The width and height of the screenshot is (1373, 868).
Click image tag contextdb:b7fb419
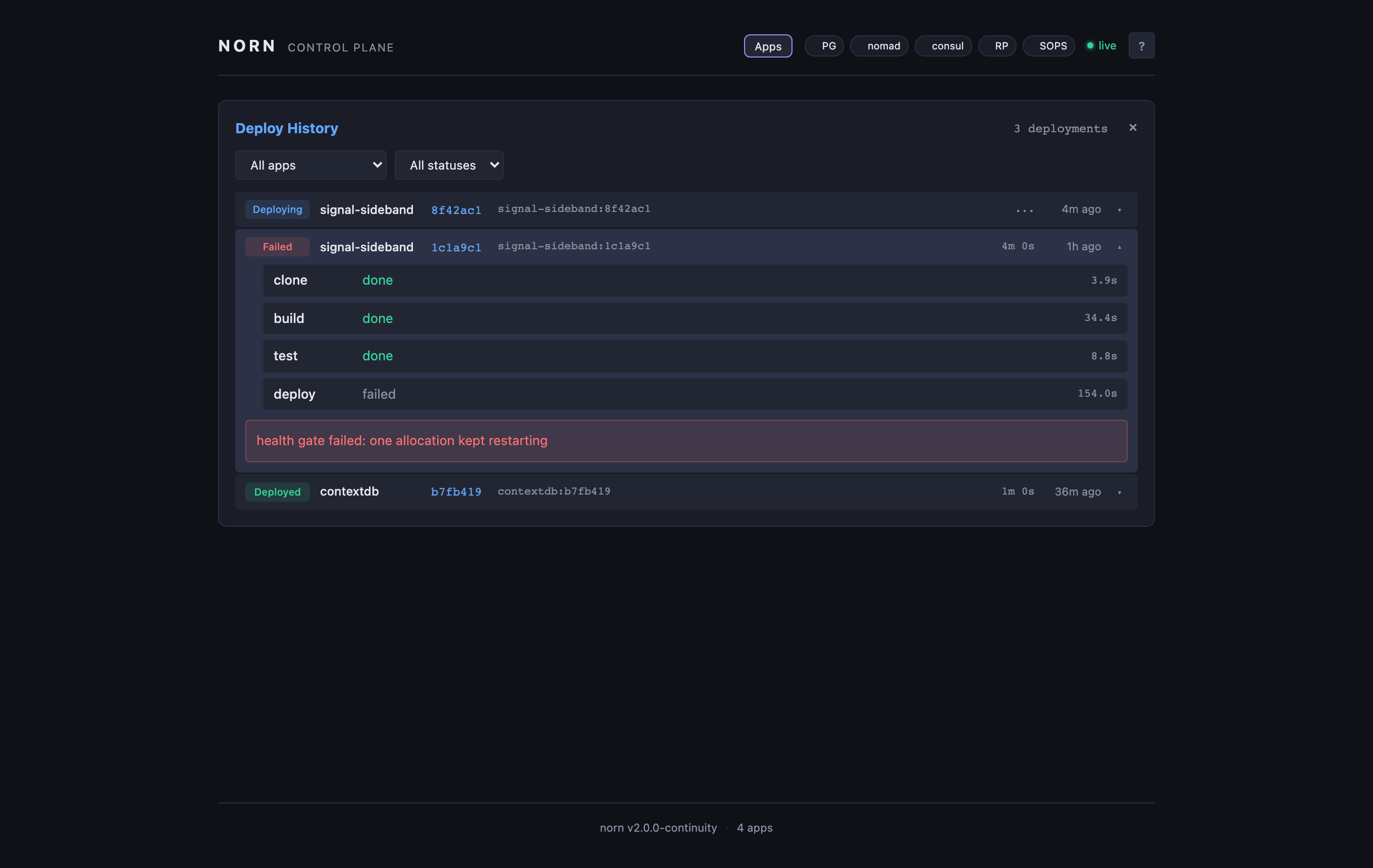(554, 491)
